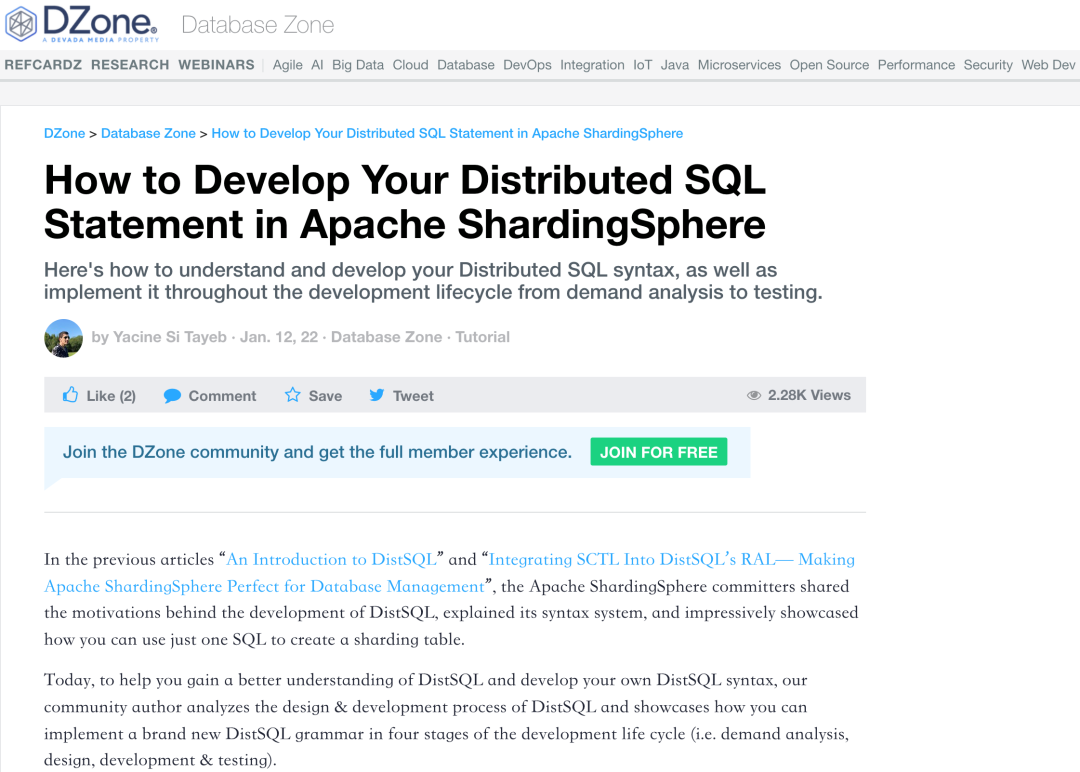Click the eye icon beside 2.28K Views

click(754, 395)
